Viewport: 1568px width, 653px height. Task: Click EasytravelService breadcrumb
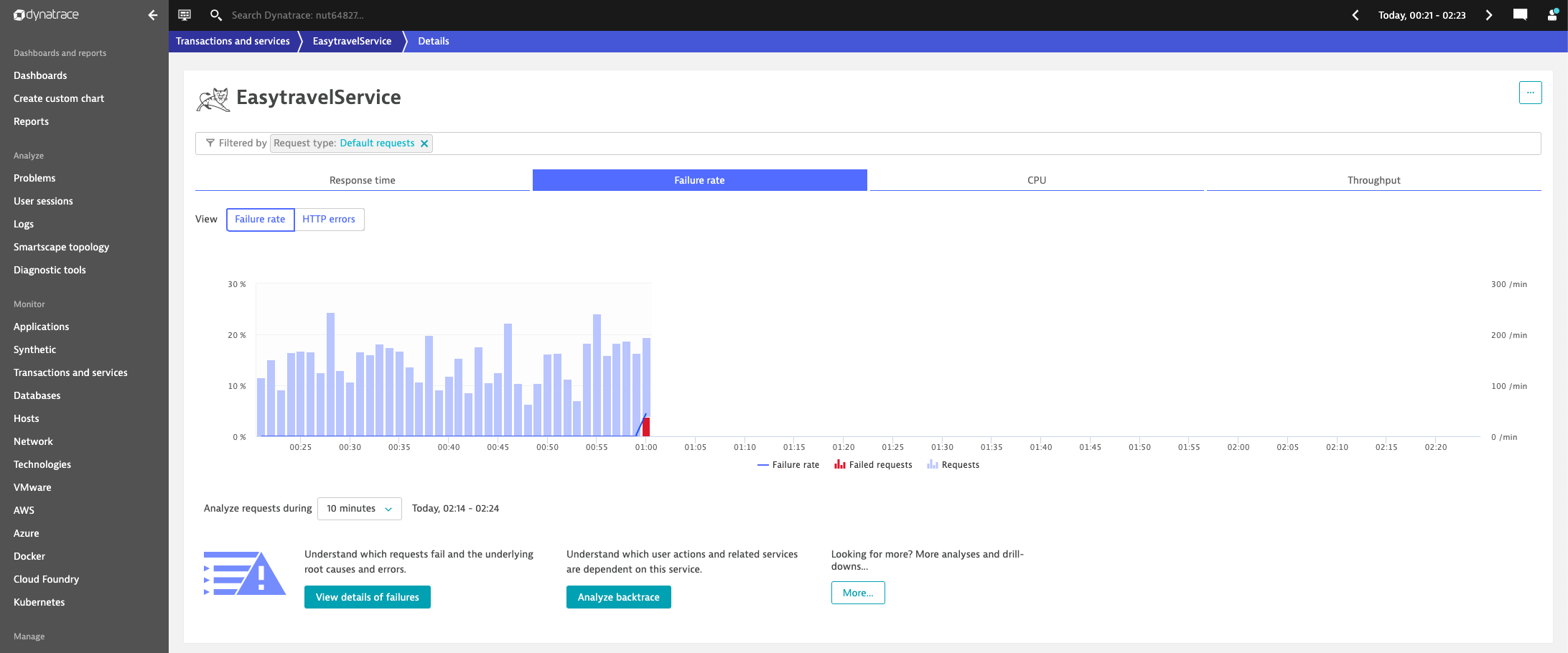point(352,41)
